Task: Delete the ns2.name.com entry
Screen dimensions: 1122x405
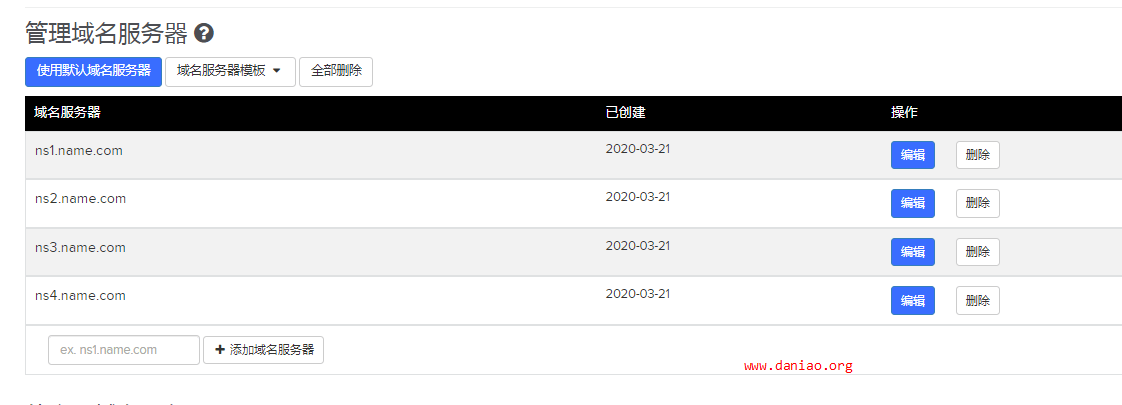Action: click(977, 203)
